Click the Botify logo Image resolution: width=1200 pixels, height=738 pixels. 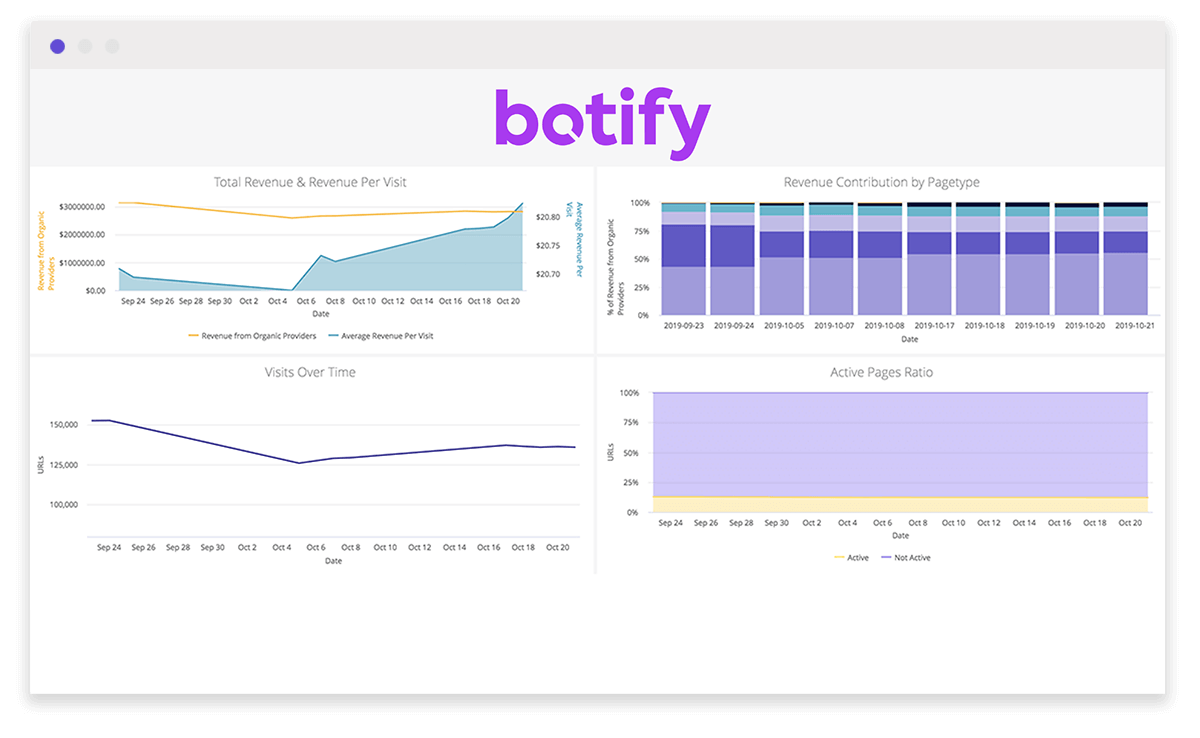coord(600,118)
